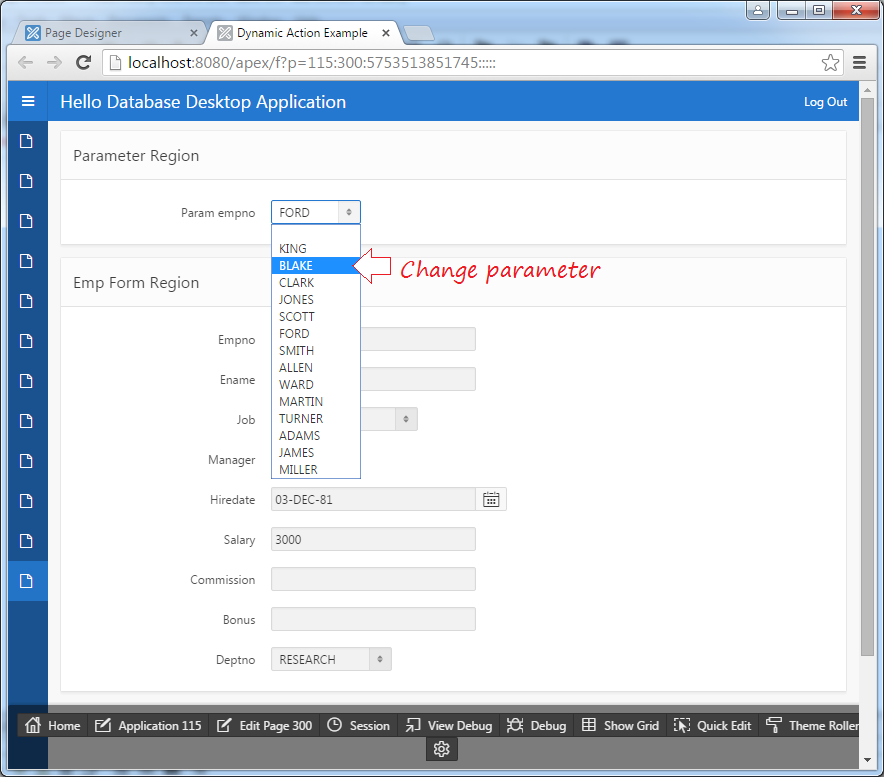The image size is (884, 777).
Task: Open the Hiredate calendar picker icon
Action: click(491, 499)
